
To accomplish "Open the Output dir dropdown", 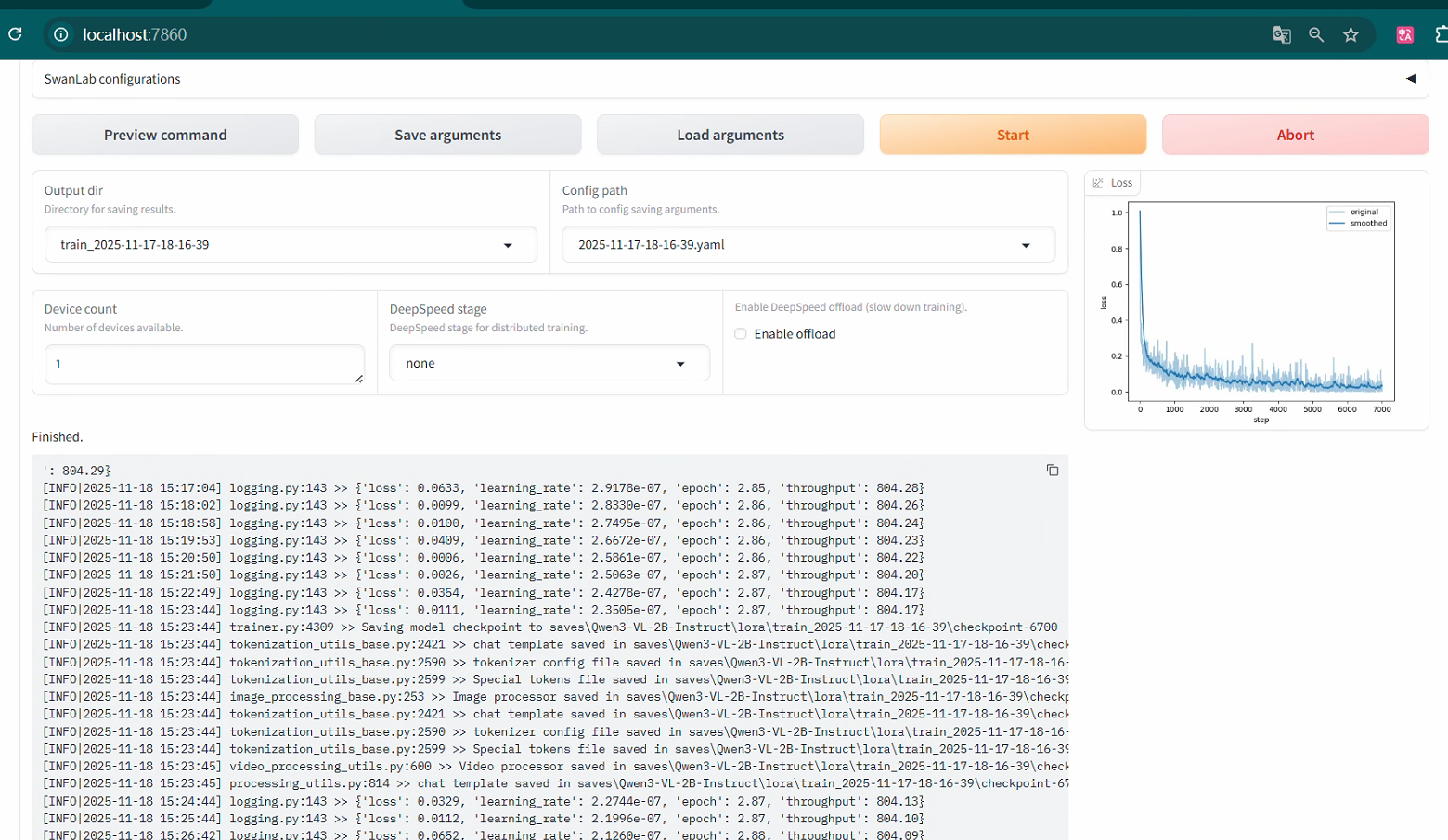I will point(291,245).
